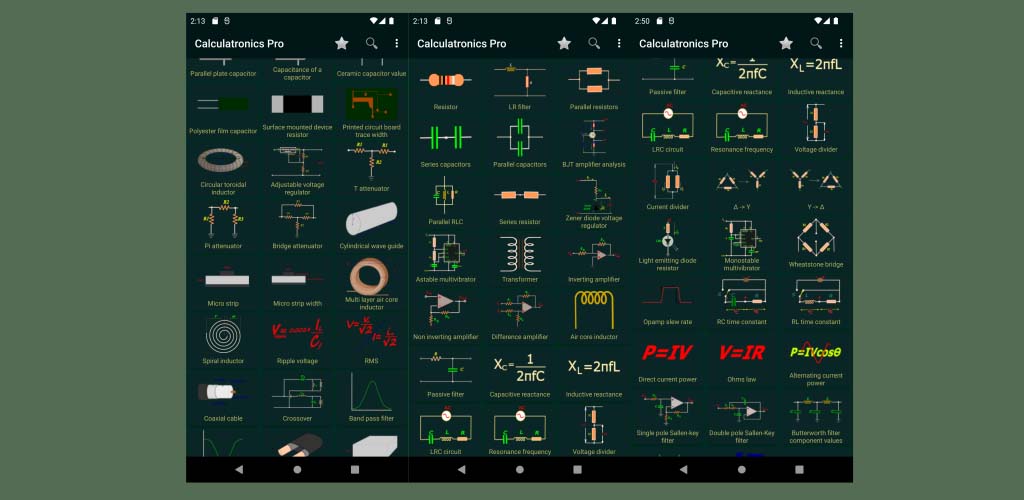Click the favorites star in the leftmost screen
The height and width of the screenshot is (500, 1024).
coord(342,44)
